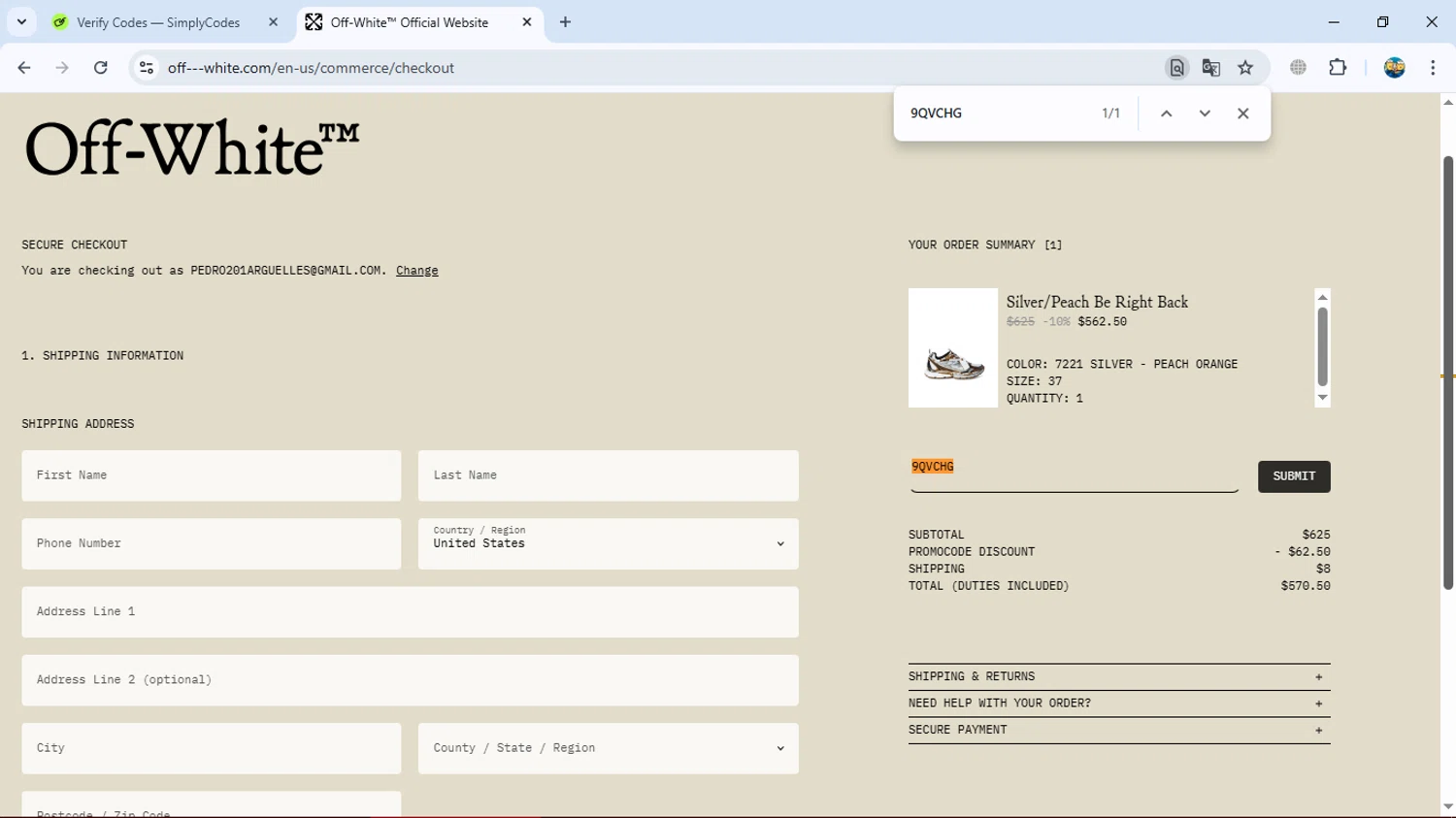Open the County / State / Region dropdown
The height and width of the screenshot is (818, 1456).
(x=609, y=748)
